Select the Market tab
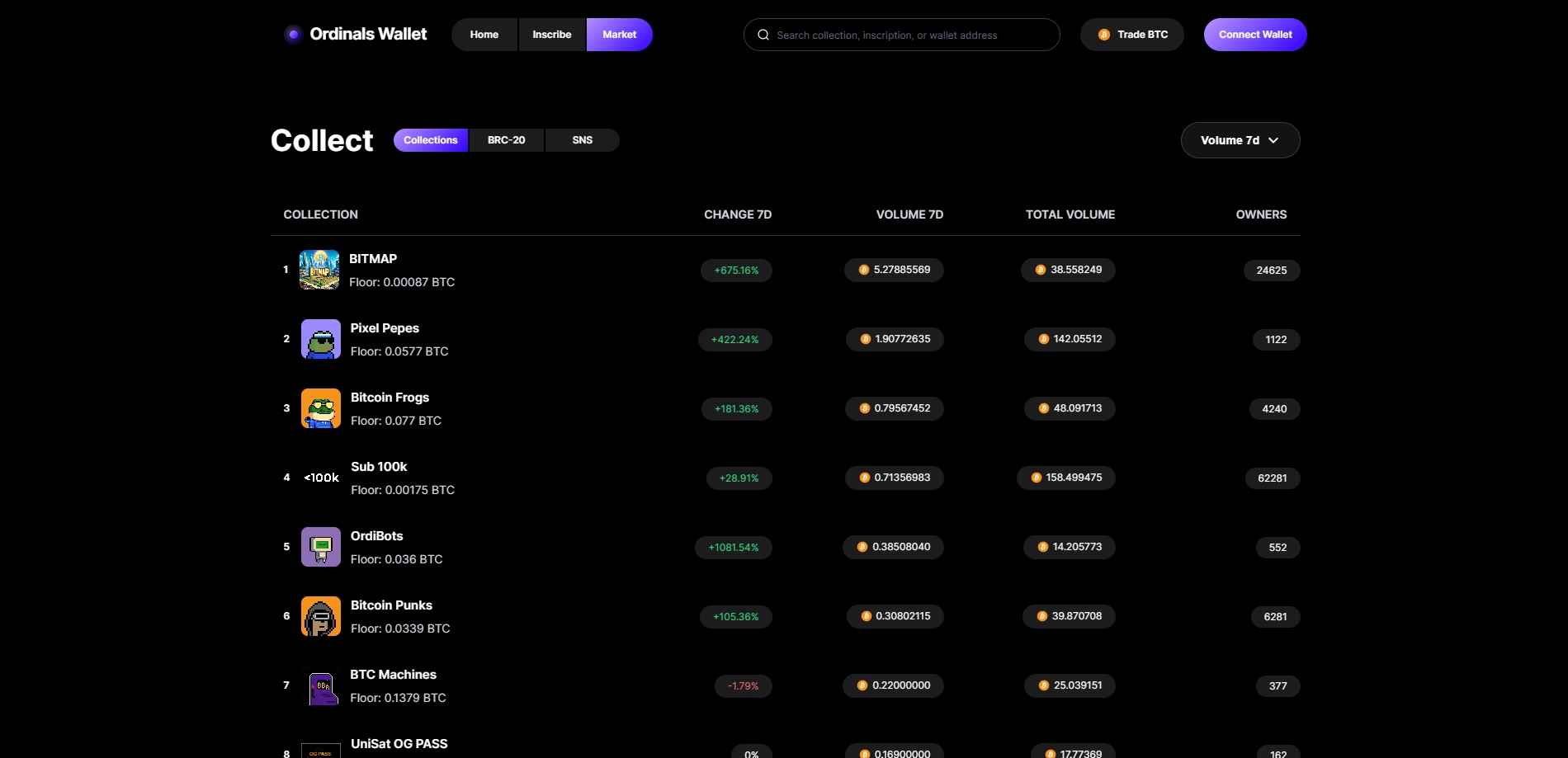The height and width of the screenshot is (758, 1568). (x=620, y=35)
